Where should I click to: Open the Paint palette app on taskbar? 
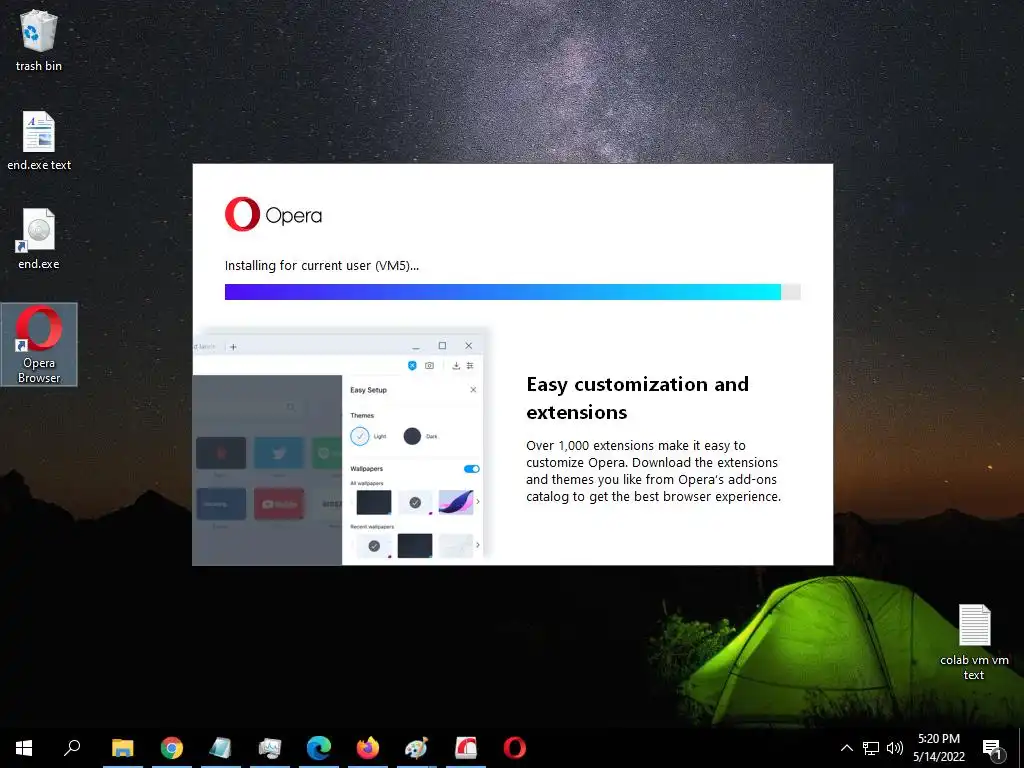point(417,748)
